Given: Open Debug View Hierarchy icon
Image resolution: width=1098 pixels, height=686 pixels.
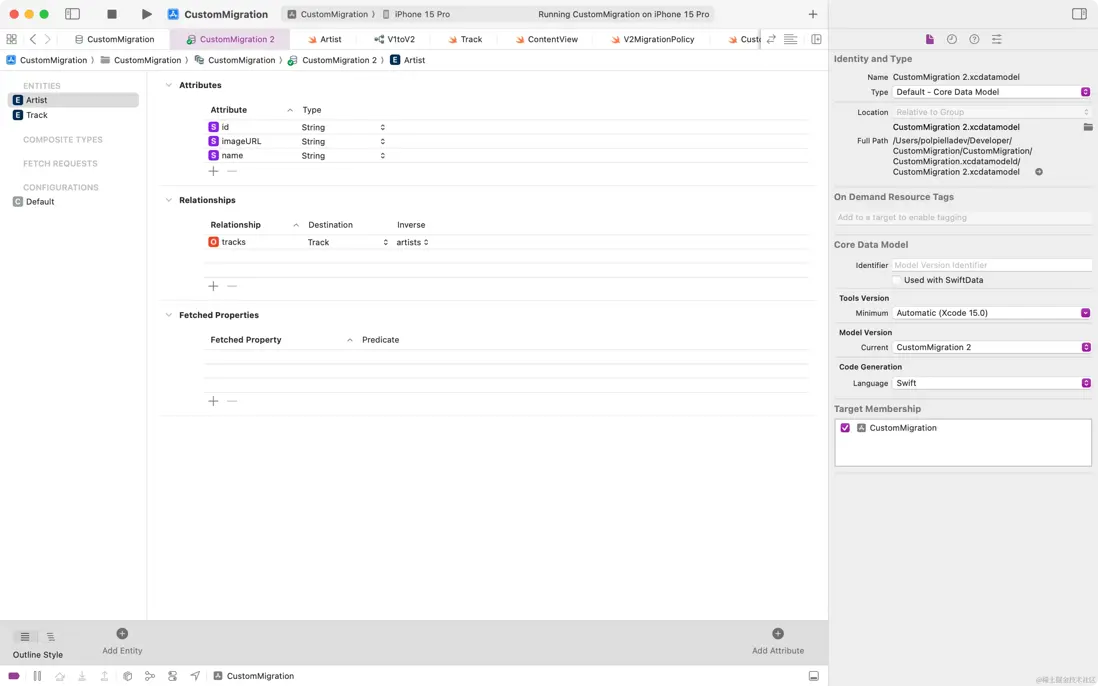Looking at the screenshot, I should tap(127, 676).
